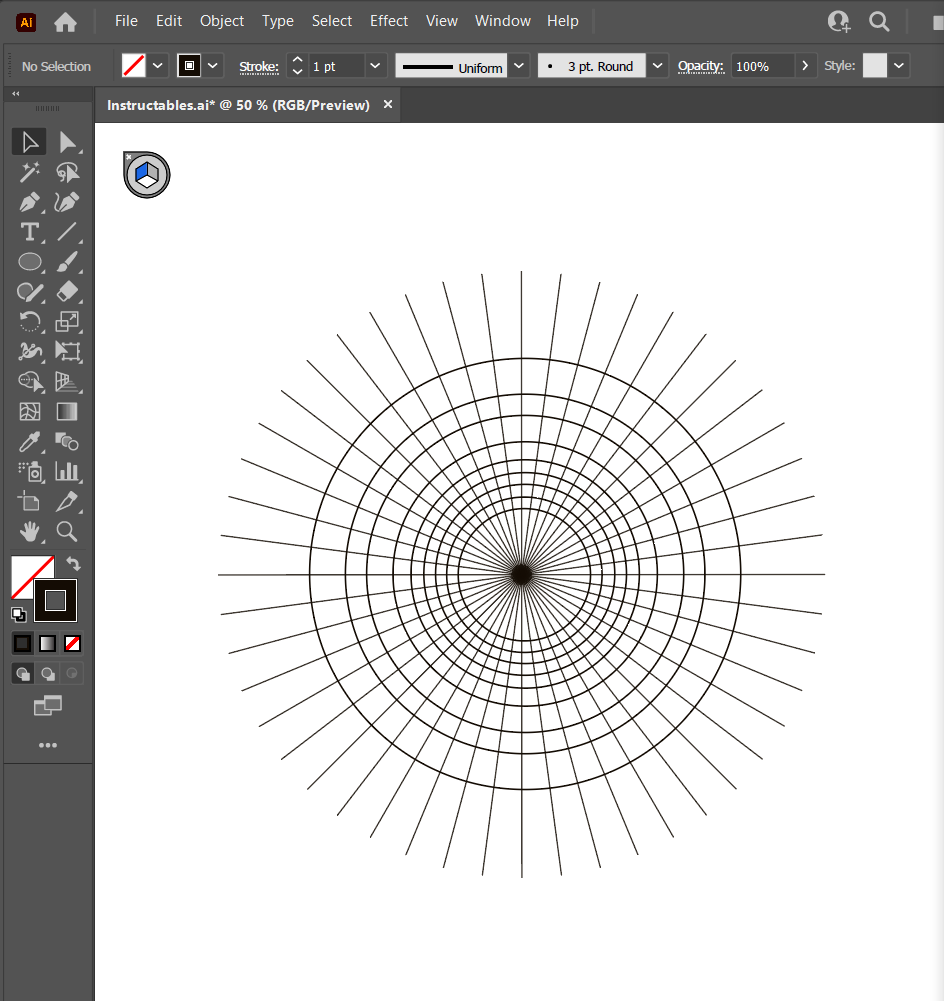Enable Draw Behind mode
Image resolution: width=944 pixels, height=1001 pixels.
tap(47, 674)
